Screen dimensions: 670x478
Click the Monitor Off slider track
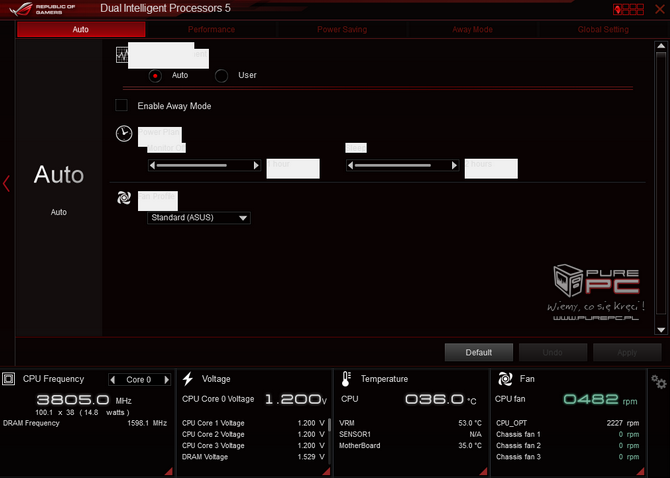(204, 165)
